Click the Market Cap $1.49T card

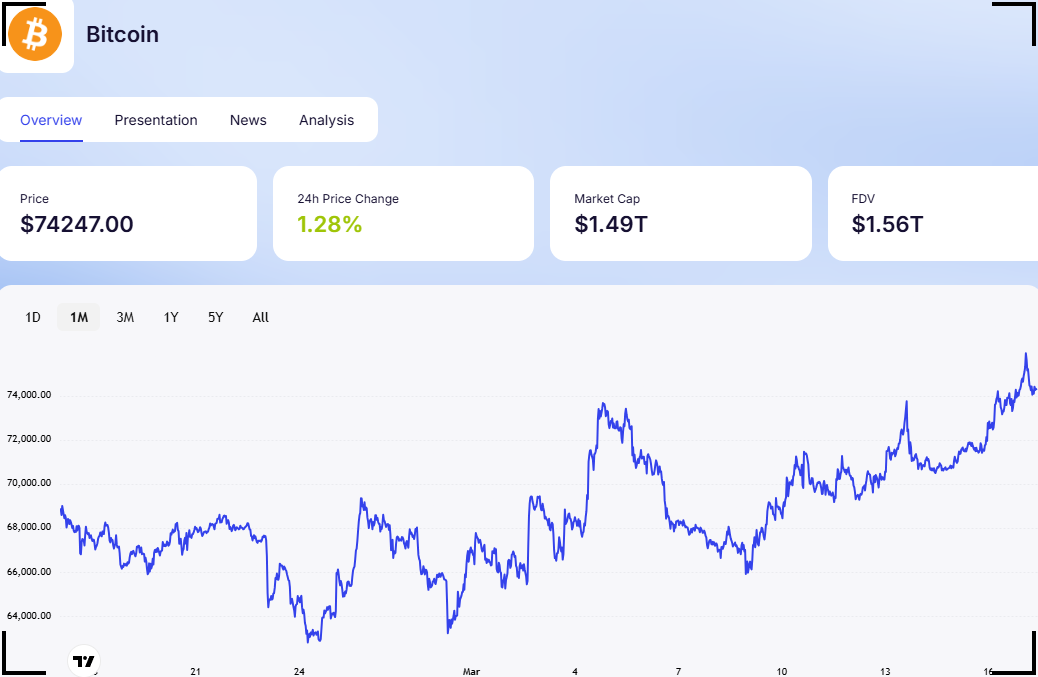click(x=680, y=213)
